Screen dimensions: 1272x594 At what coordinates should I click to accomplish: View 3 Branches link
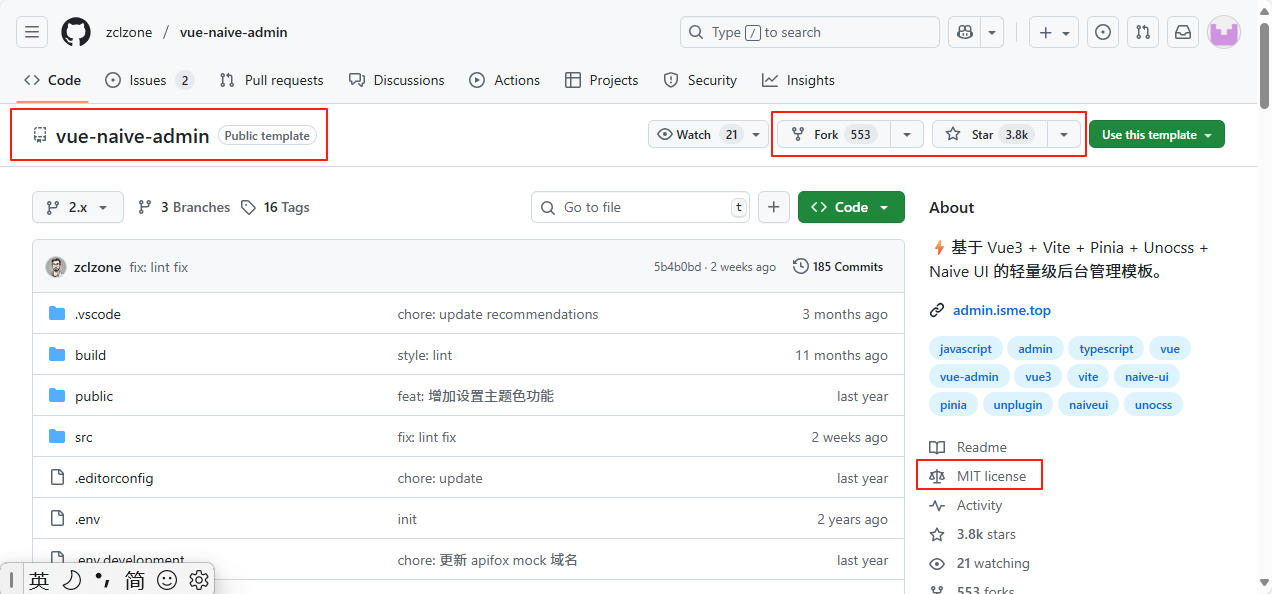coord(184,207)
